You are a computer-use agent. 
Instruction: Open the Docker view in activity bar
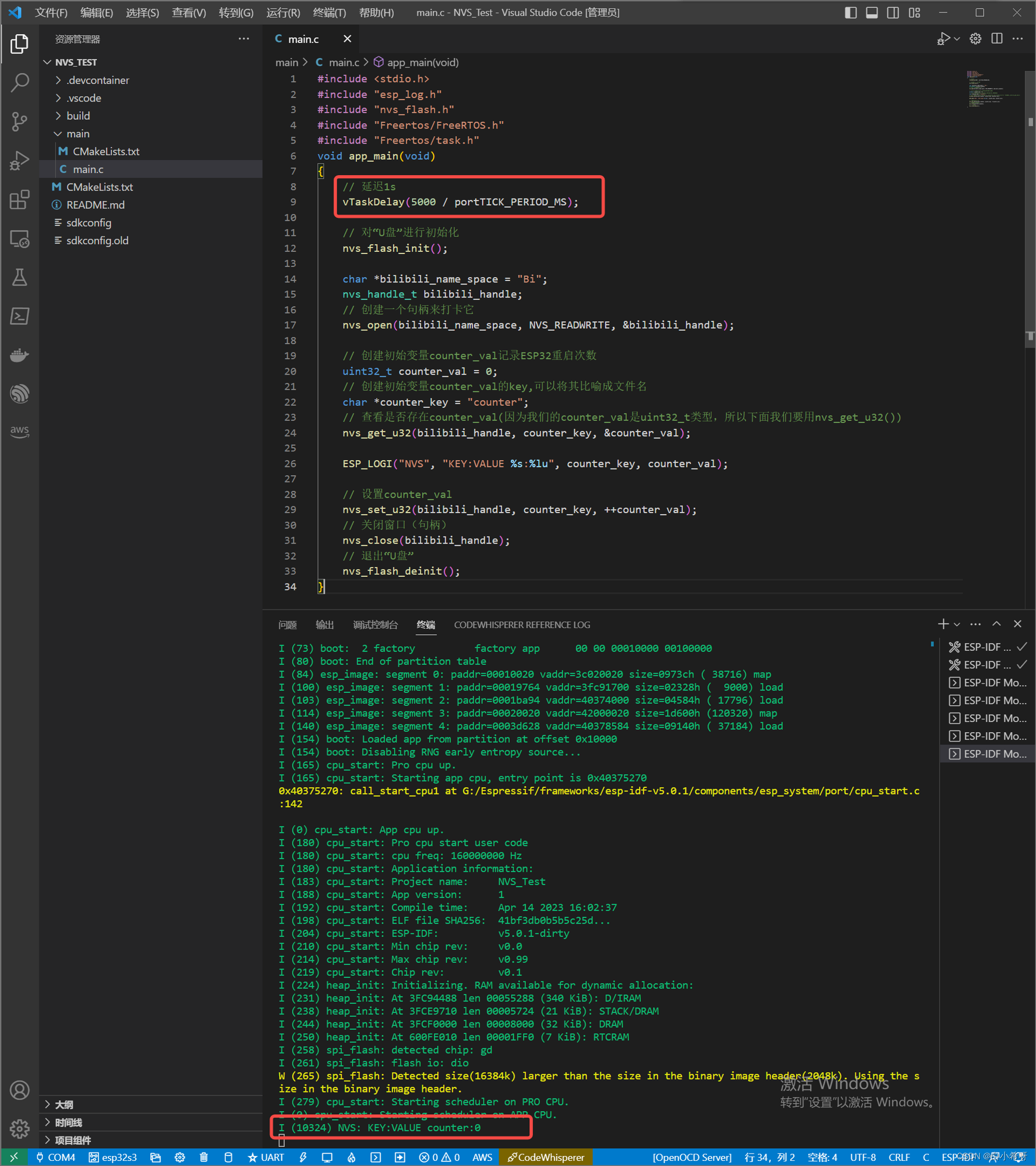click(x=19, y=355)
